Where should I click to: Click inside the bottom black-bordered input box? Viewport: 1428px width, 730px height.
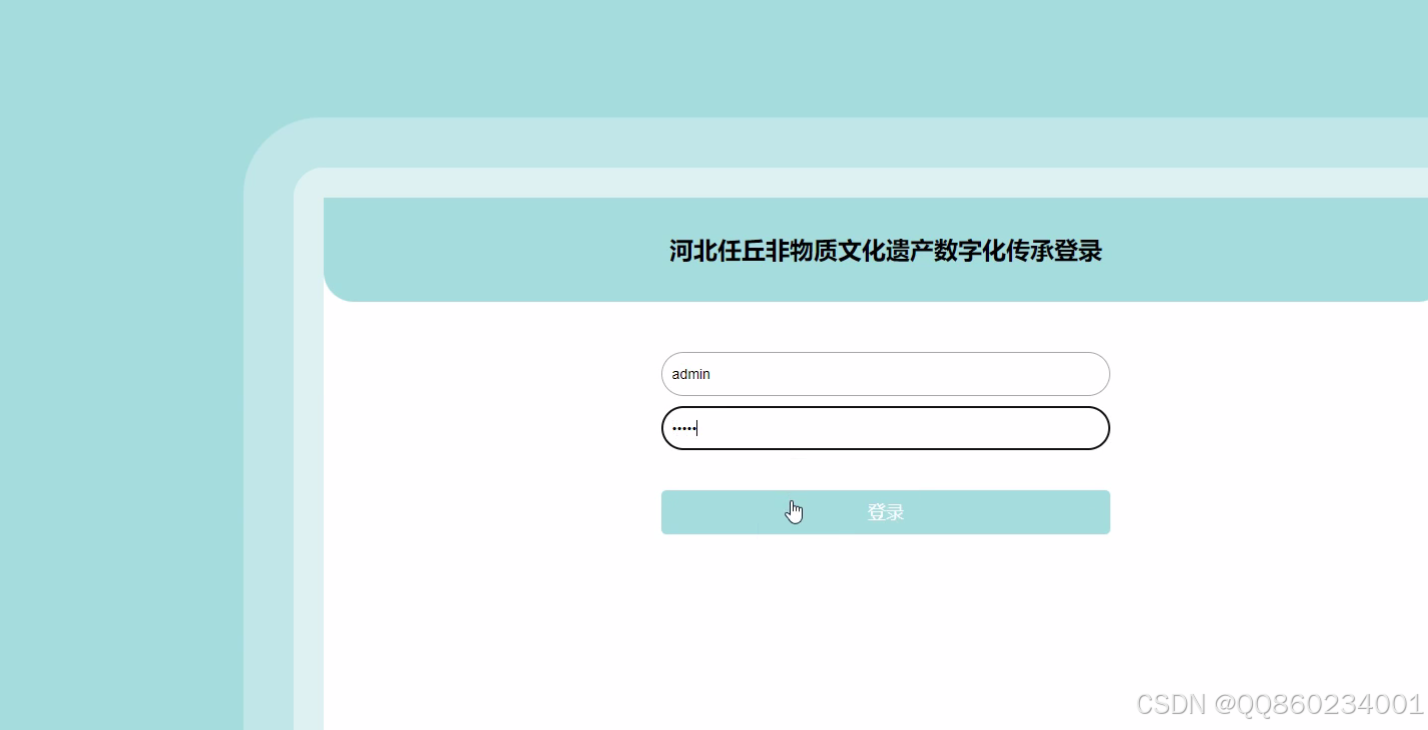(884, 427)
